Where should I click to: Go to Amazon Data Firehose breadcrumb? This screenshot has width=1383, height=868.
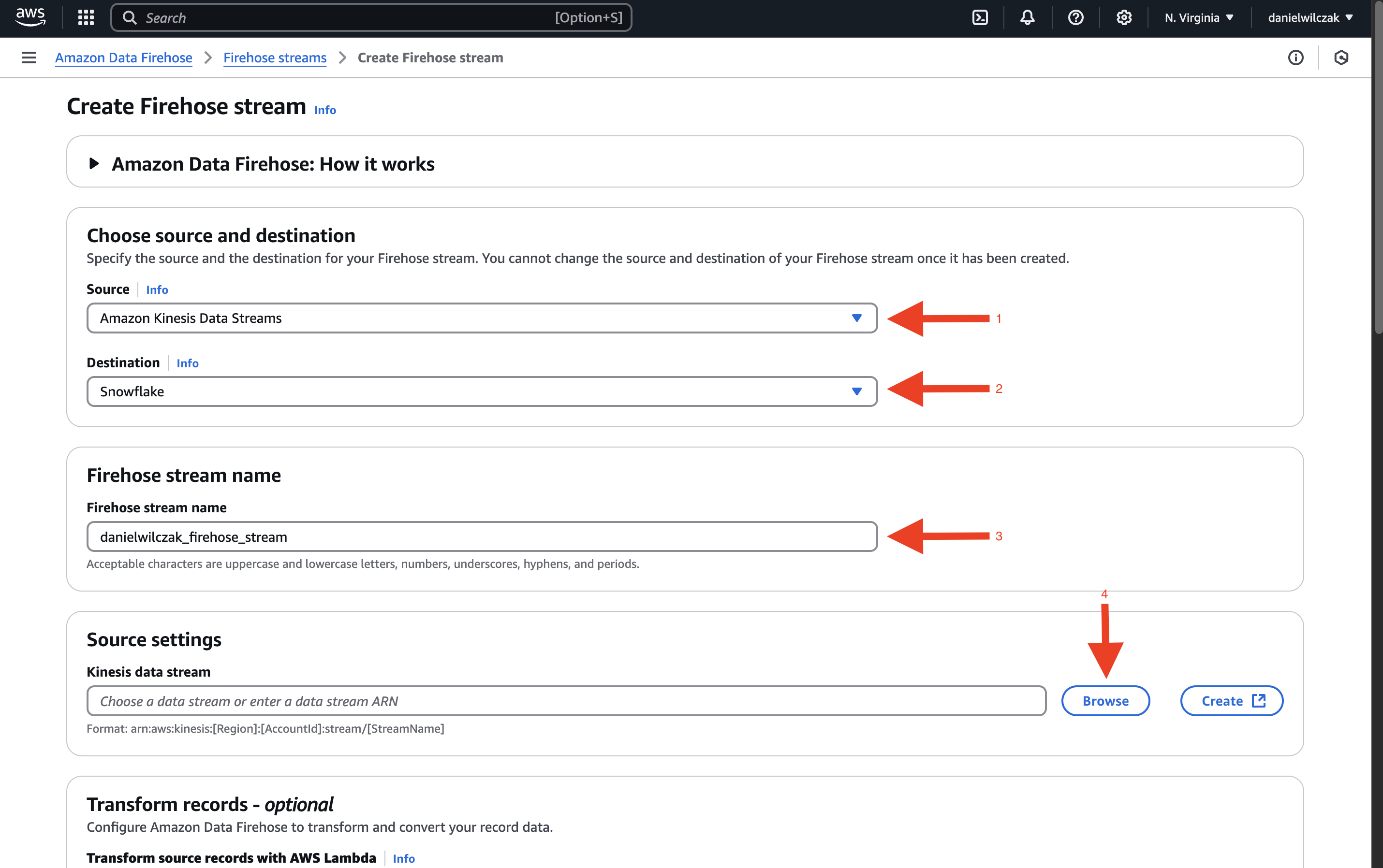tap(123, 58)
